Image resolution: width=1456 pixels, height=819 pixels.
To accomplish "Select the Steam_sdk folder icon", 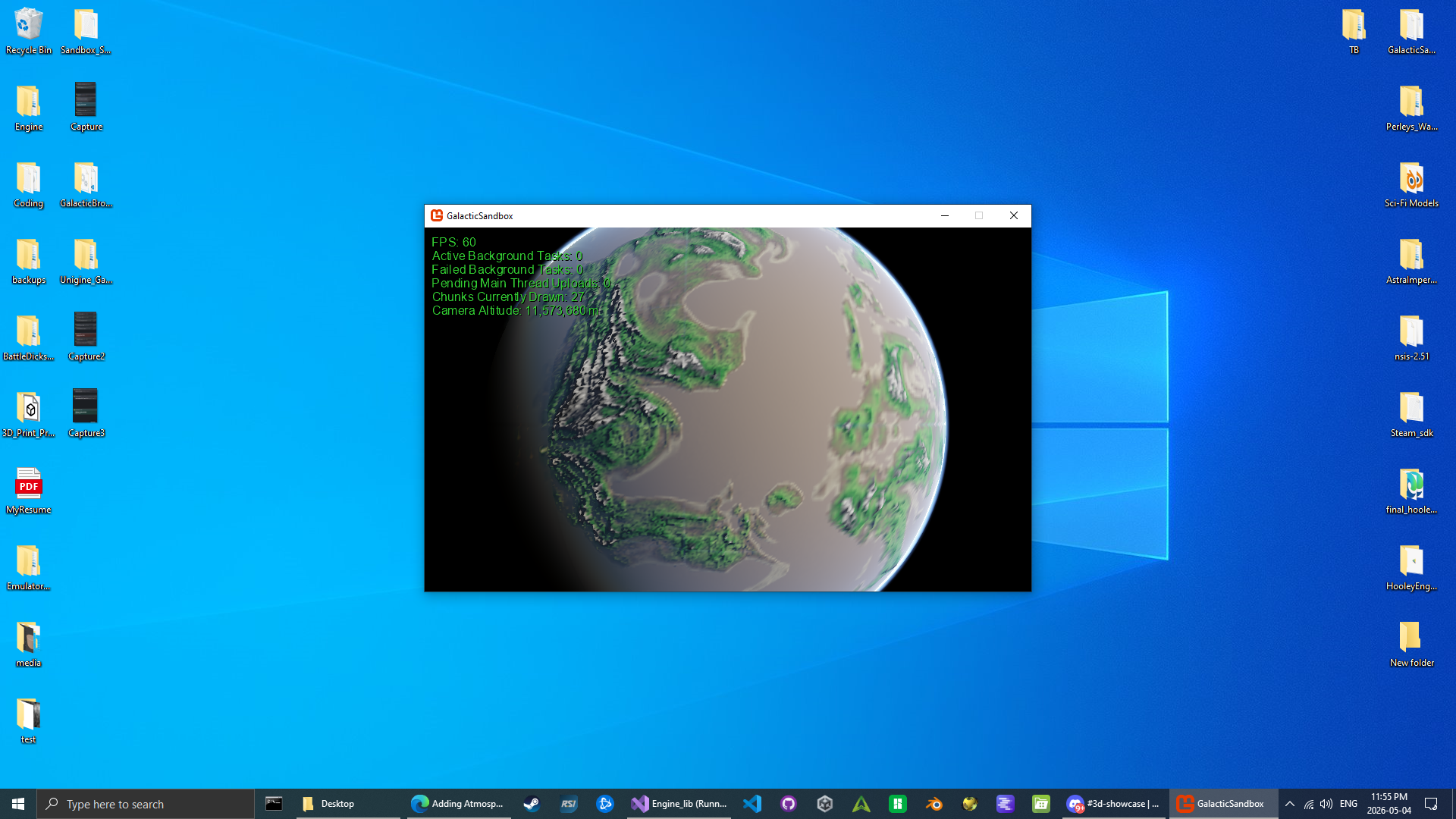I will 1412,414.
